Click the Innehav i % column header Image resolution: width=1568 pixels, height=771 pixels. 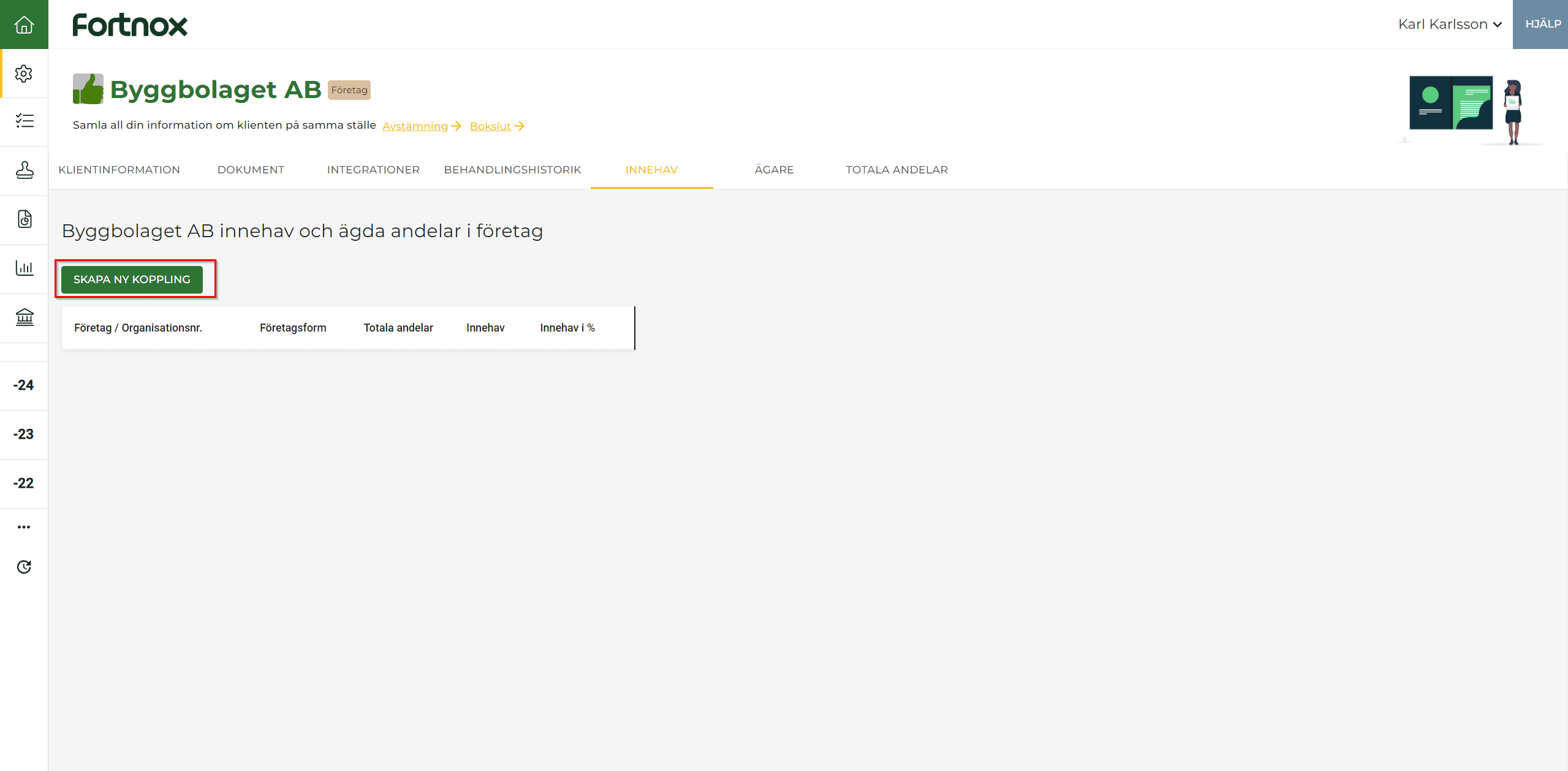(x=567, y=328)
